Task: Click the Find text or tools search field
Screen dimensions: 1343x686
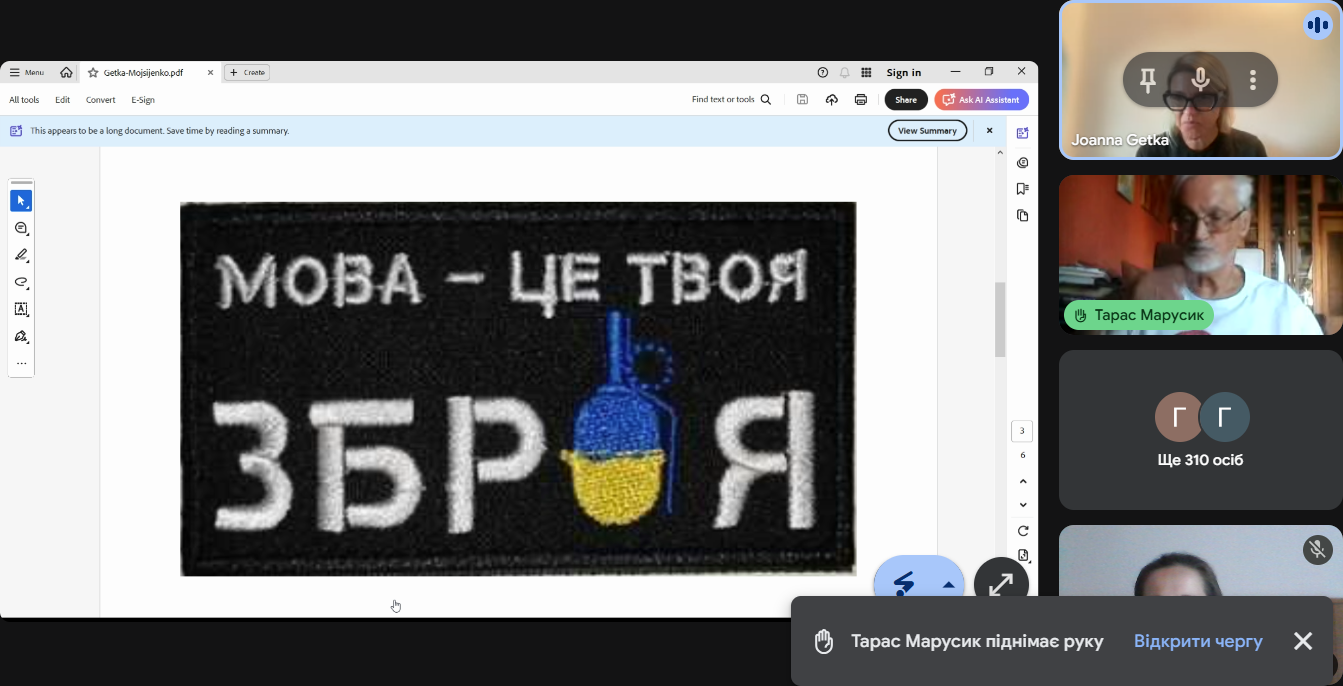Action: coord(730,100)
